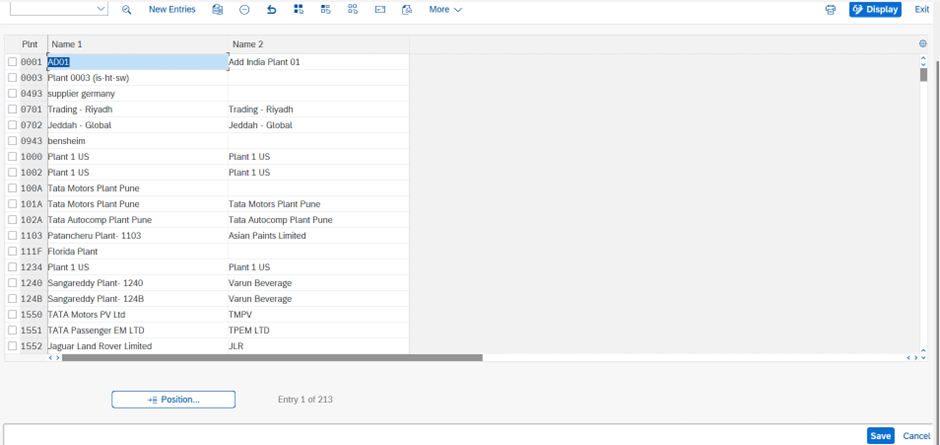Open the command field dropdown

(x=101, y=9)
